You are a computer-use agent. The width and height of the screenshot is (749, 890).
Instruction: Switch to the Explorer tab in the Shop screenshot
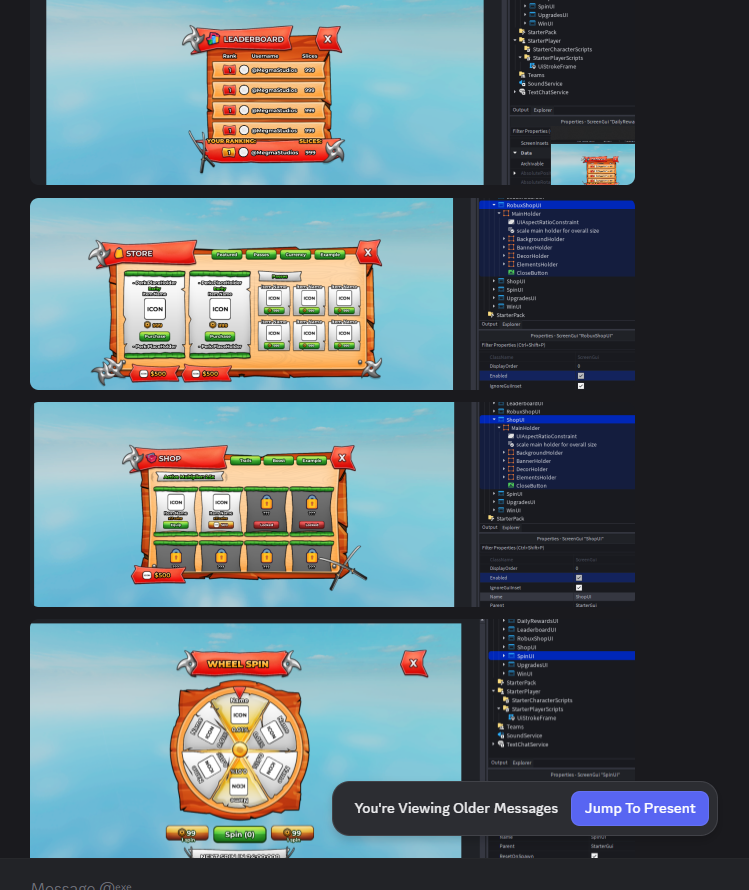511,527
